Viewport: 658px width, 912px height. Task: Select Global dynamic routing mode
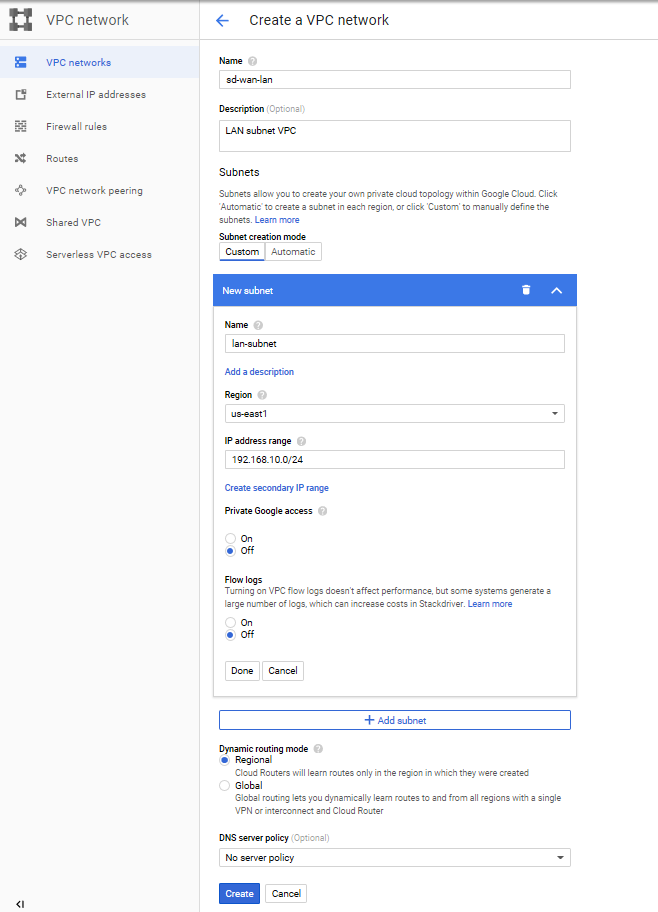point(225,786)
